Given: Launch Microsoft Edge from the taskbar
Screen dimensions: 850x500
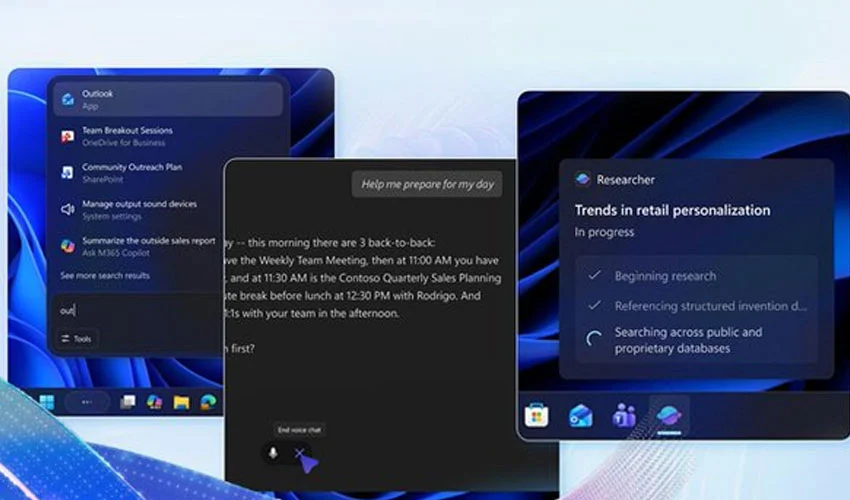Looking at the screenshot, I should point(208,402).
